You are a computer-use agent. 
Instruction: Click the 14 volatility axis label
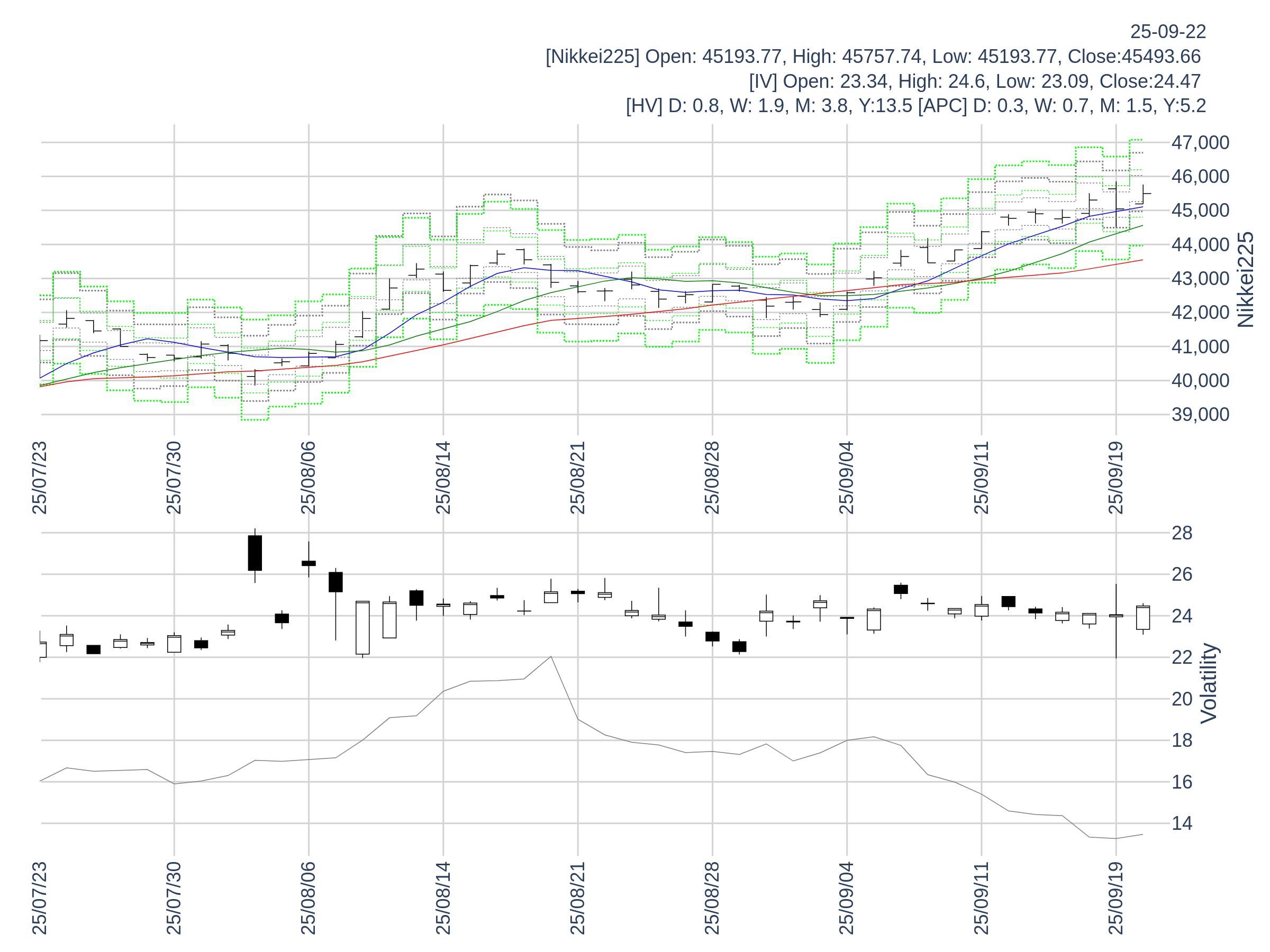1182,823
